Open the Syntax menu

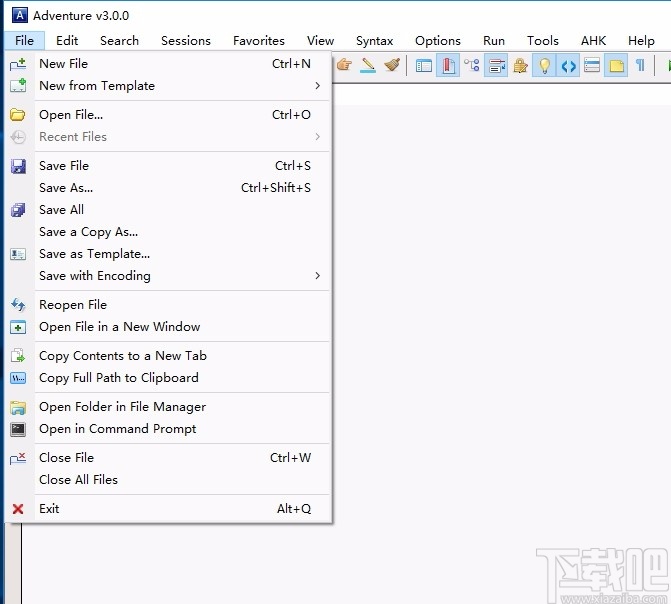pos(374,41)
